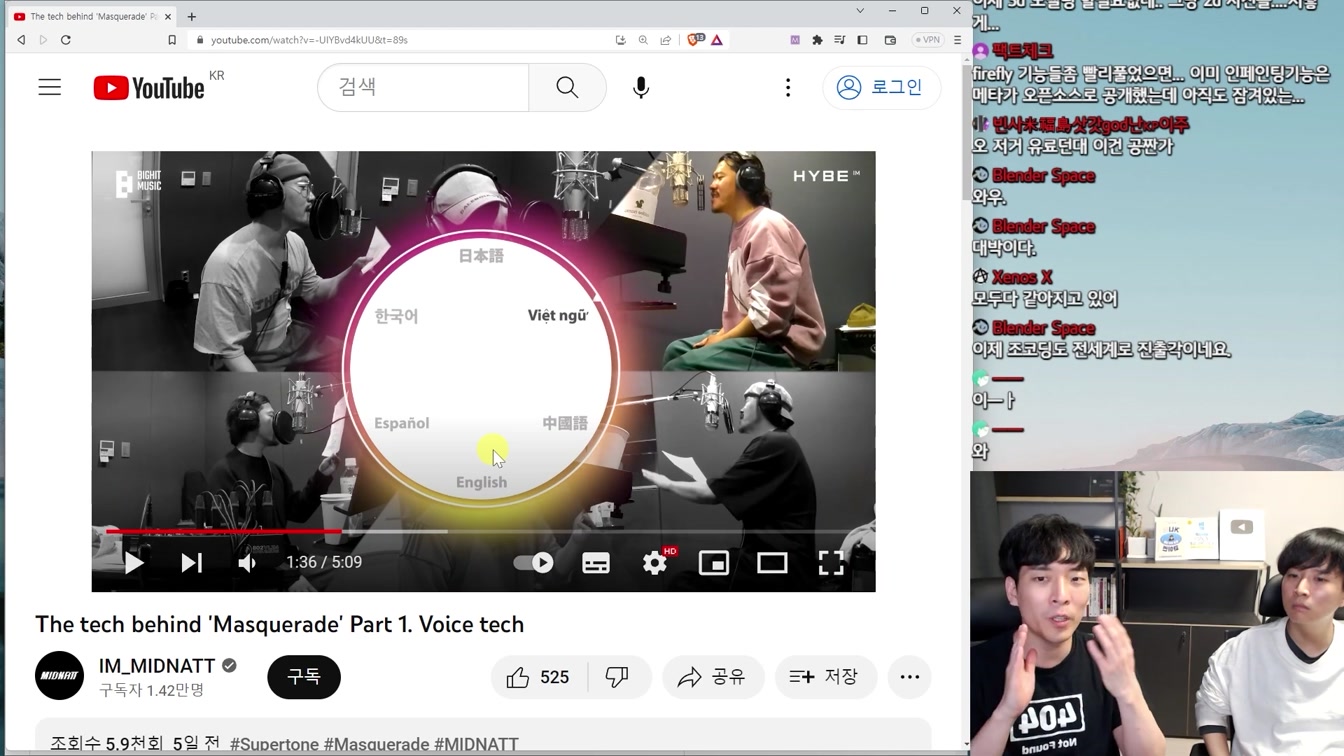Open the IM_MIDNATT channel name link

tap(157, 666)
